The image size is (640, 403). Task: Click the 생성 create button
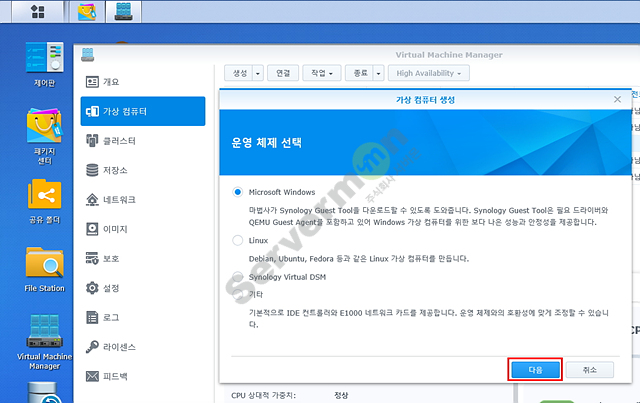click(239, 73)
